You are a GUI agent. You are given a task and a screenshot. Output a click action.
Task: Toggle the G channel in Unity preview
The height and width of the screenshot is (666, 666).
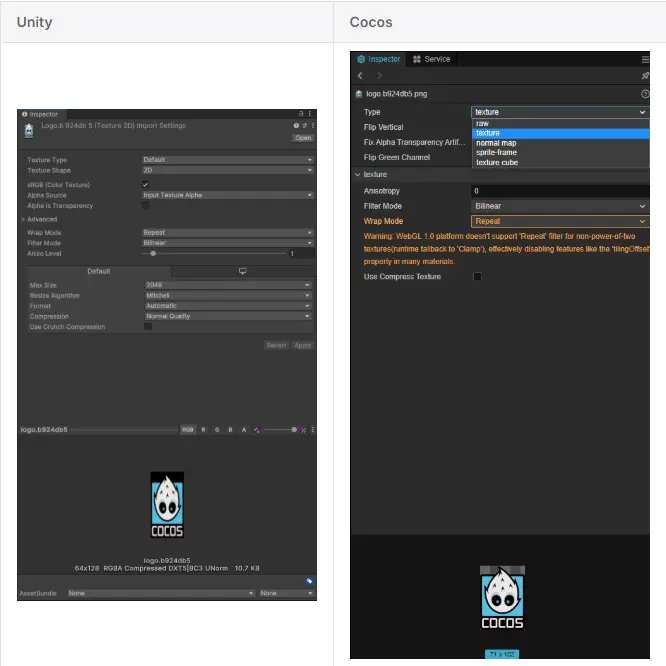point(217,430)
